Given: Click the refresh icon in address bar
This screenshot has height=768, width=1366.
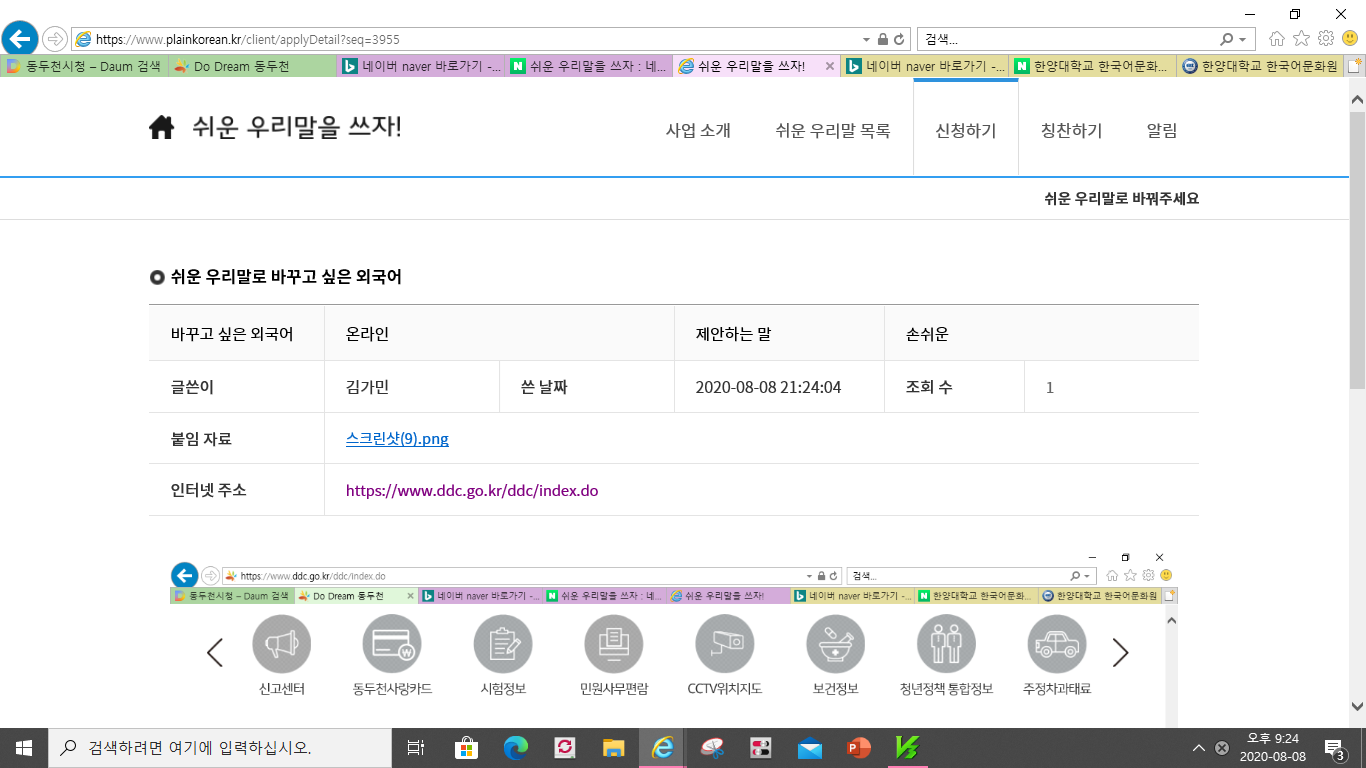Looking at the screenshot, I should click(899, 40).
